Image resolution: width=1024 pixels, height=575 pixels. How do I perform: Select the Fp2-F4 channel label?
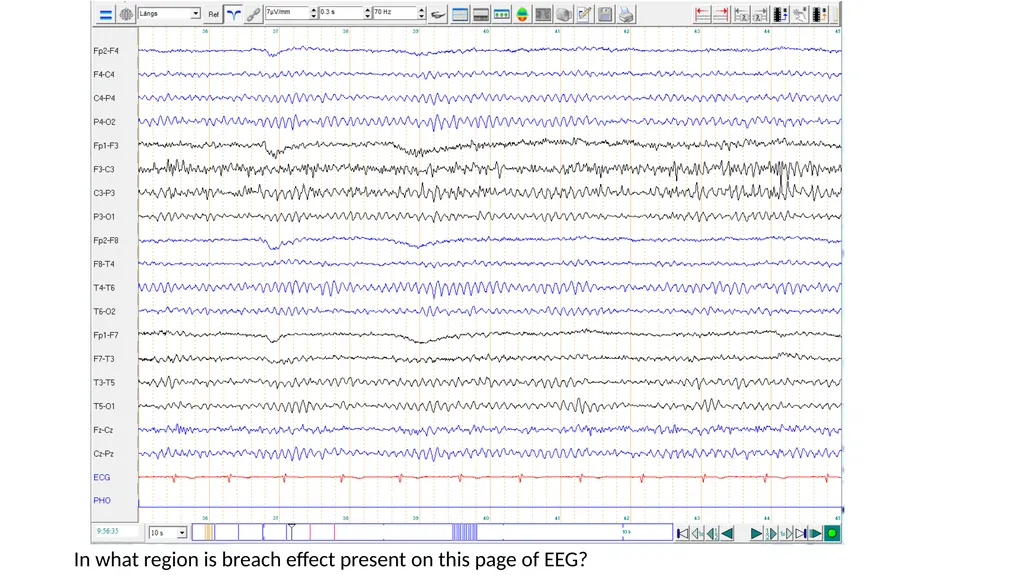pos(106,51)
